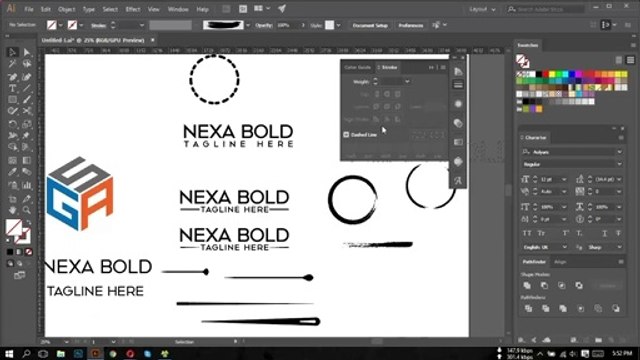Select the Line Segment tool
The image size is (640, 360).
[x=27, y=88]
